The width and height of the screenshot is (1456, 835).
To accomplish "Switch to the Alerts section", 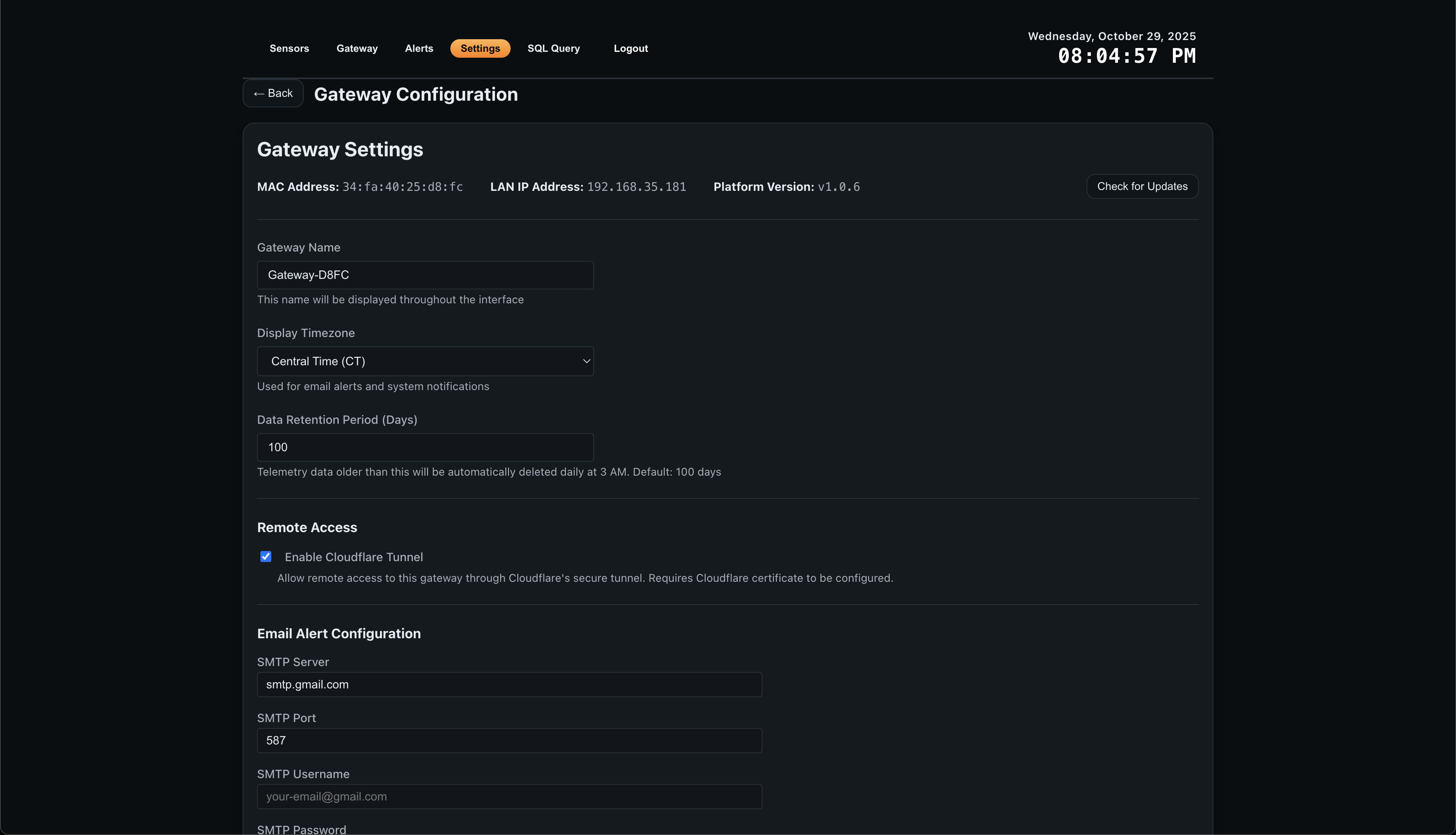I will [x=419, y=48].
